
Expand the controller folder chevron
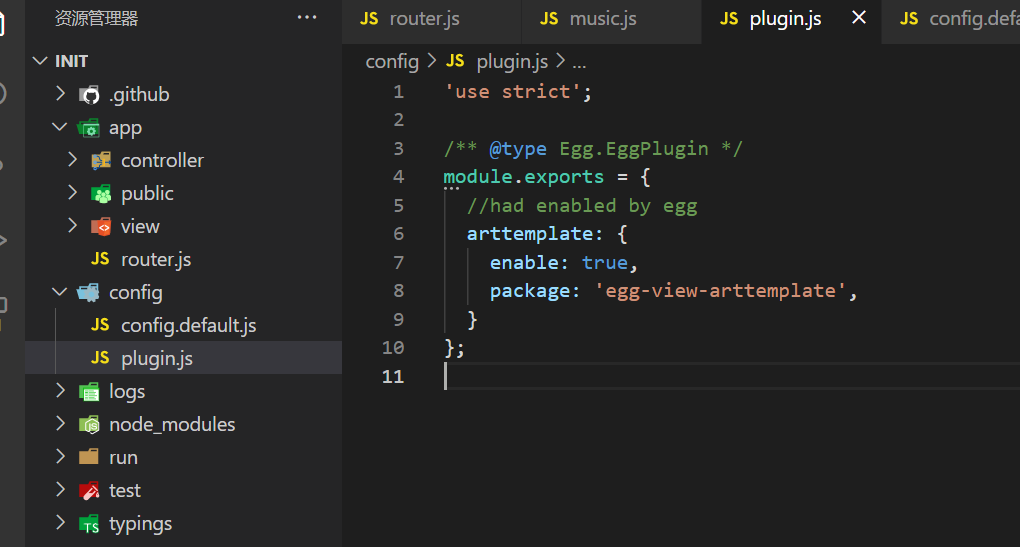(x=73, y=159)
